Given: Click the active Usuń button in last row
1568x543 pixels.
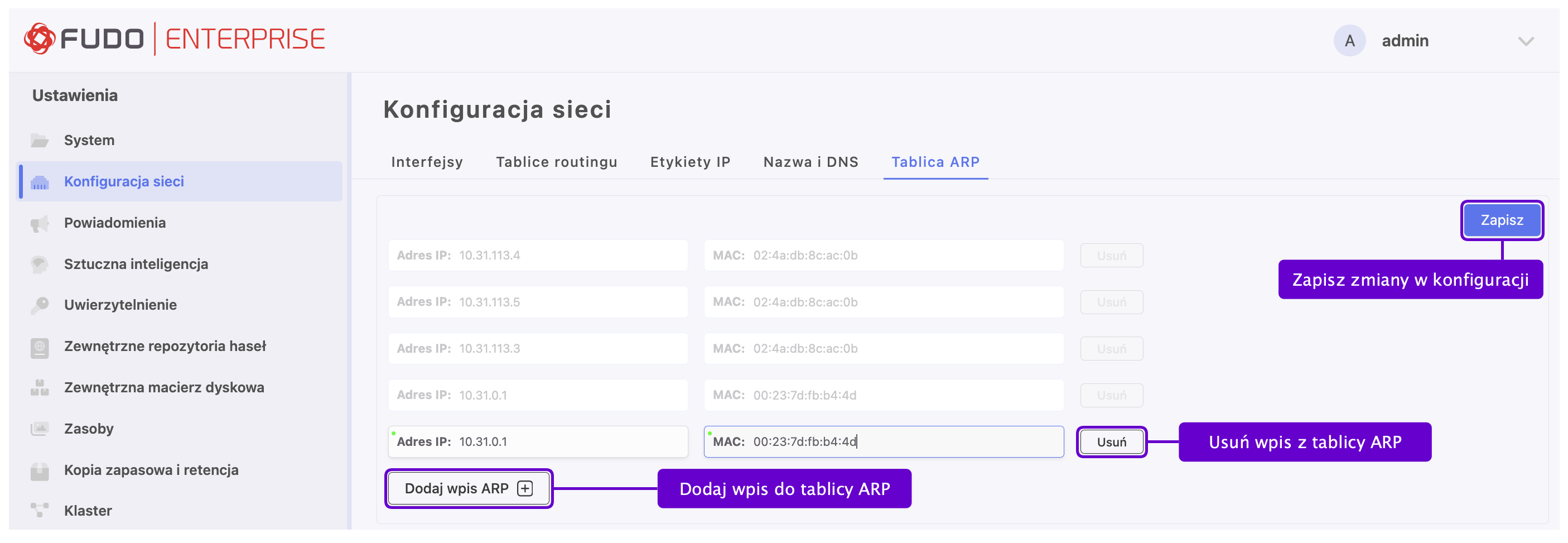Looking at the screenshot, I should (x=1111, y=442).
